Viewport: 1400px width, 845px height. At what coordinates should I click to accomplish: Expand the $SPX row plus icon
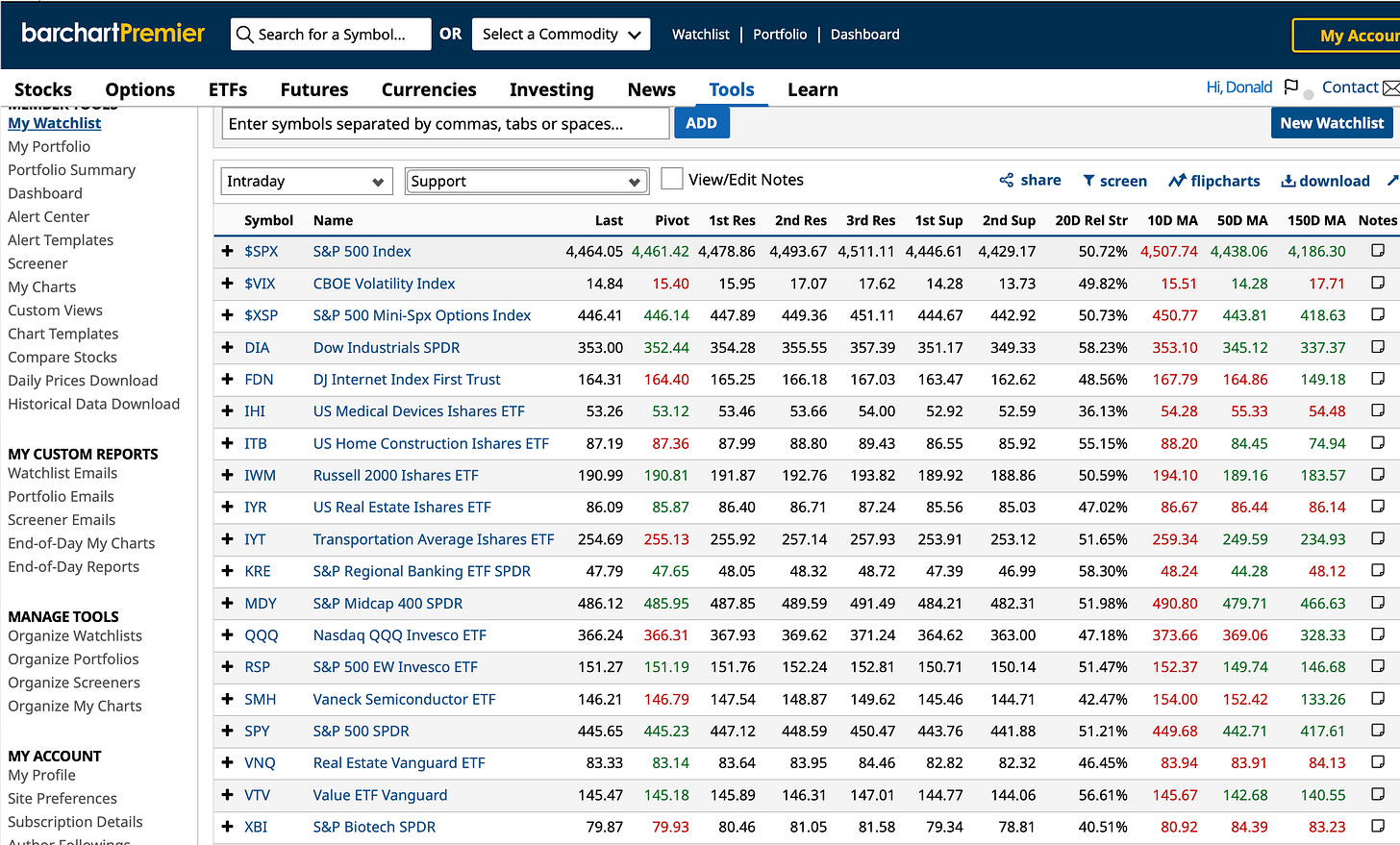point(228,251)
